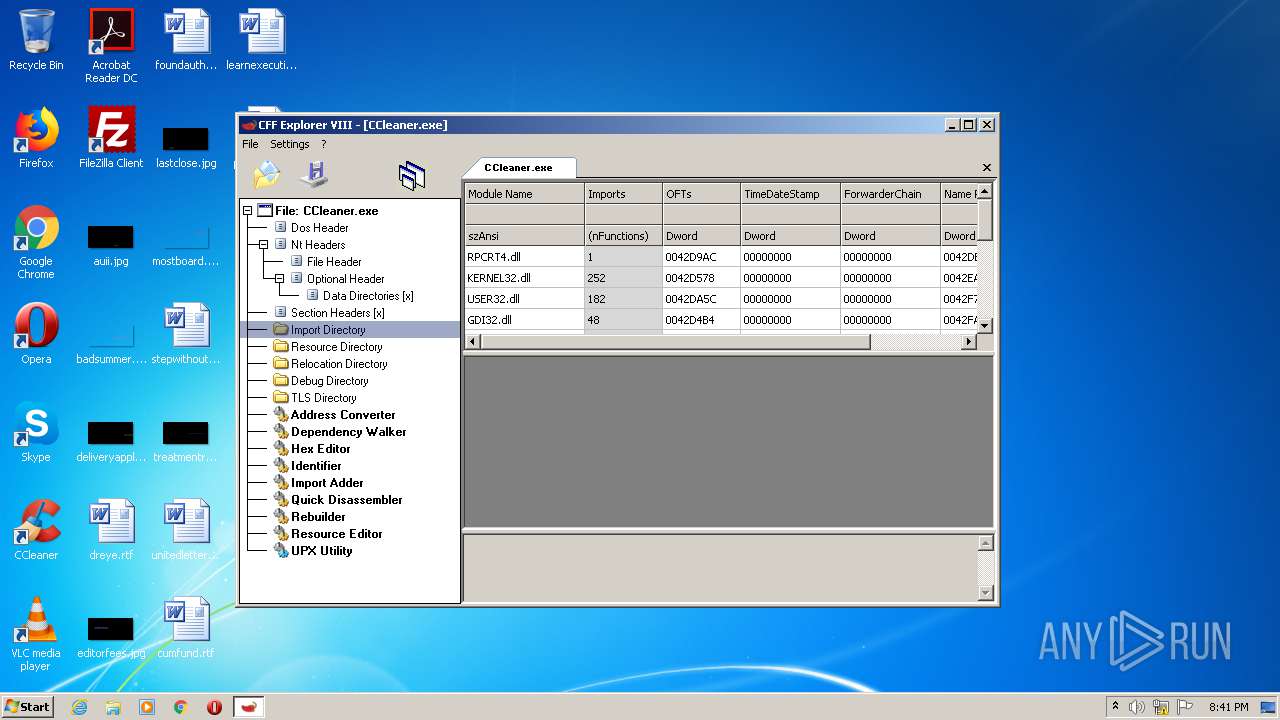Click the Resource Editor tool icon
The height and width of the screenshot is (720, 1280).
point(281,534)
